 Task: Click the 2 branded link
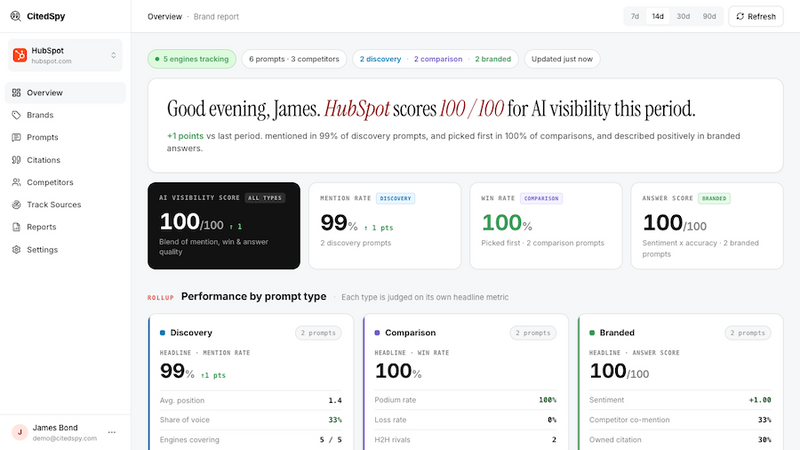tap(493, 59)
